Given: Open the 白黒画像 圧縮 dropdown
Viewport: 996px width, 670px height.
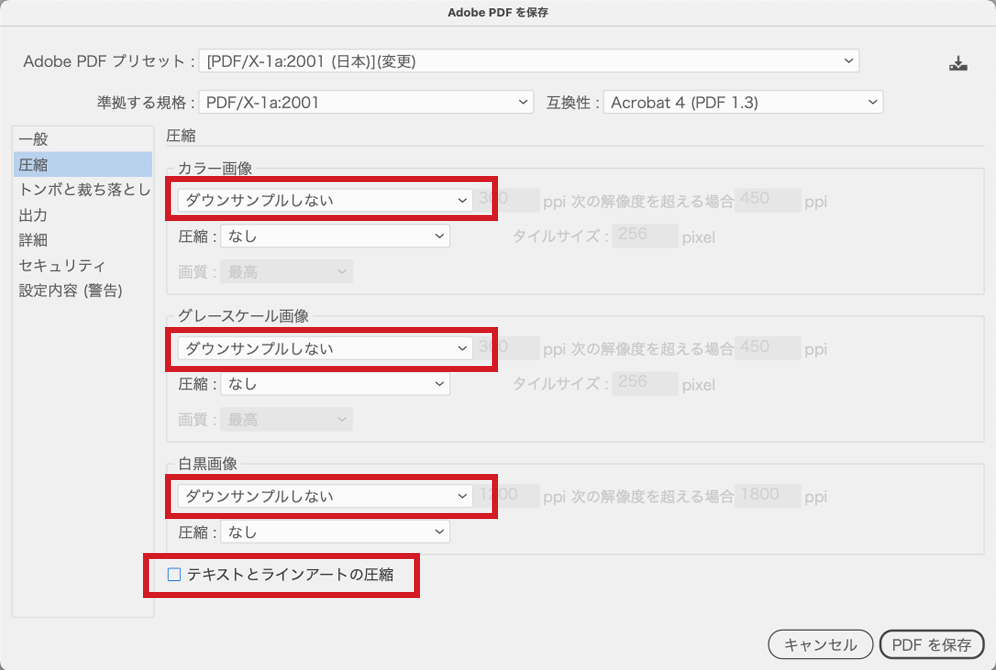Looking at the screenshot, I should (335, 531).
